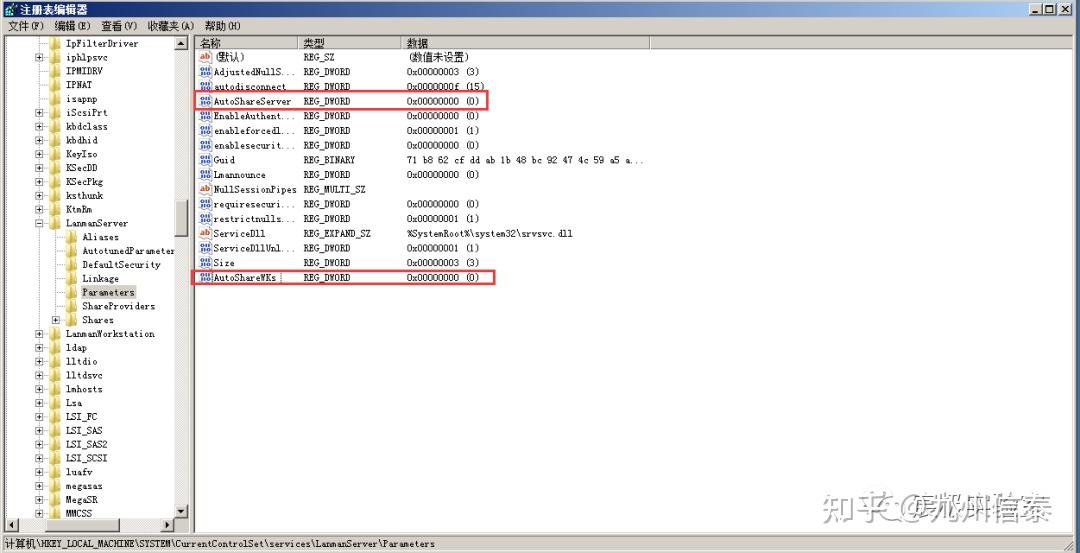Screen dimensions: 1080x553
Task: Click tree horizontal scroll right arrow
Action: pyautogui.click(x=167, y=525)
